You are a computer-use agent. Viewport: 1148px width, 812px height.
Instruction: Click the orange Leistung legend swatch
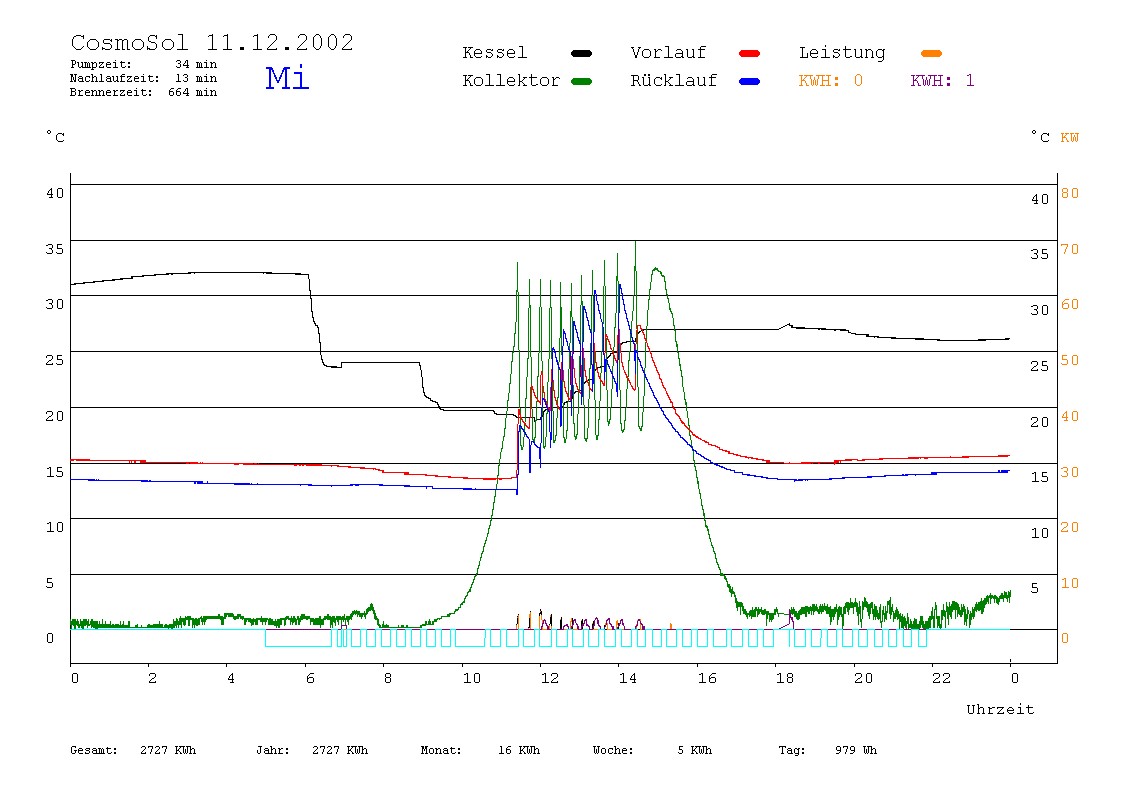pos(931,53)
